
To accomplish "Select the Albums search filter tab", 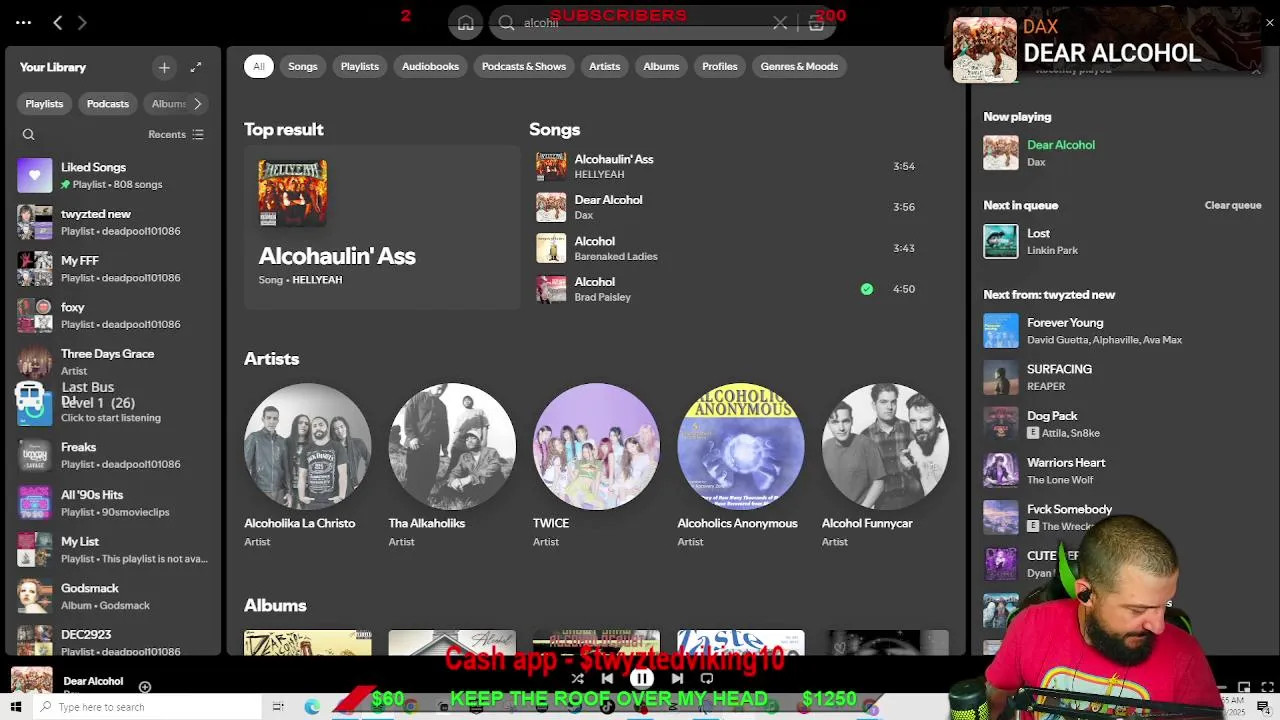I will (x=661, y=66).
